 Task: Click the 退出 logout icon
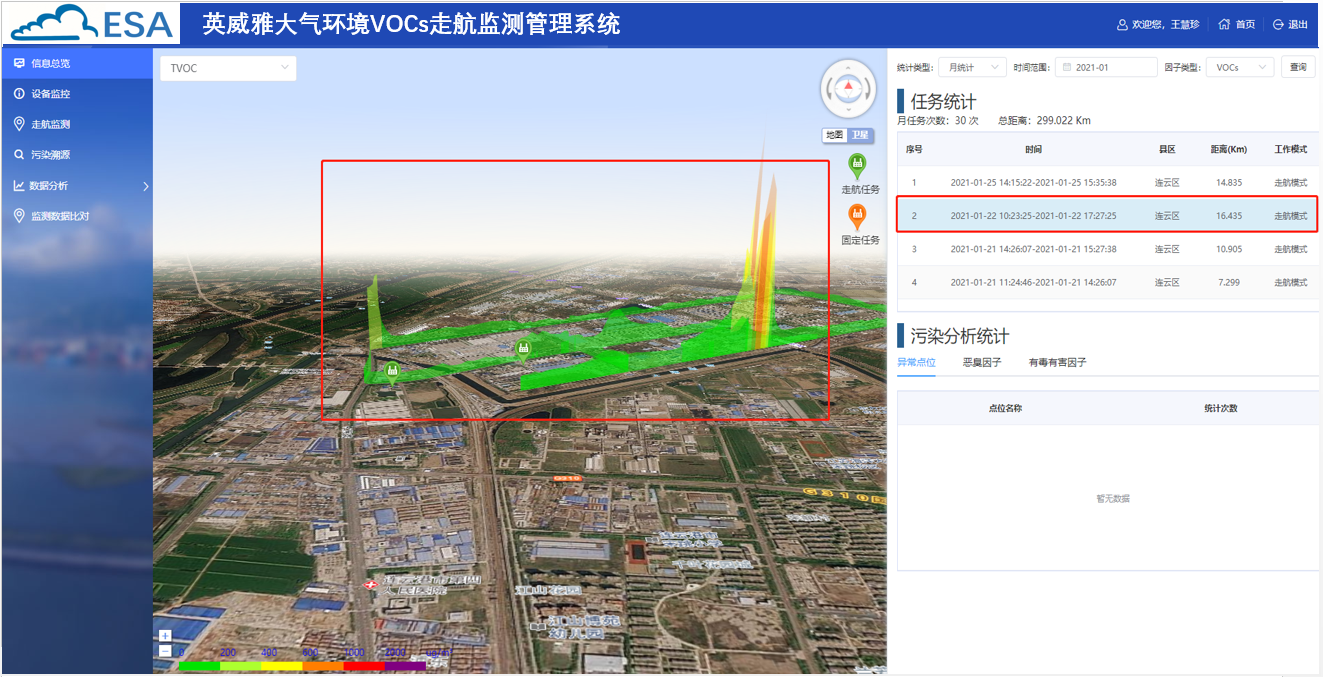click(x=1278, y=25)
